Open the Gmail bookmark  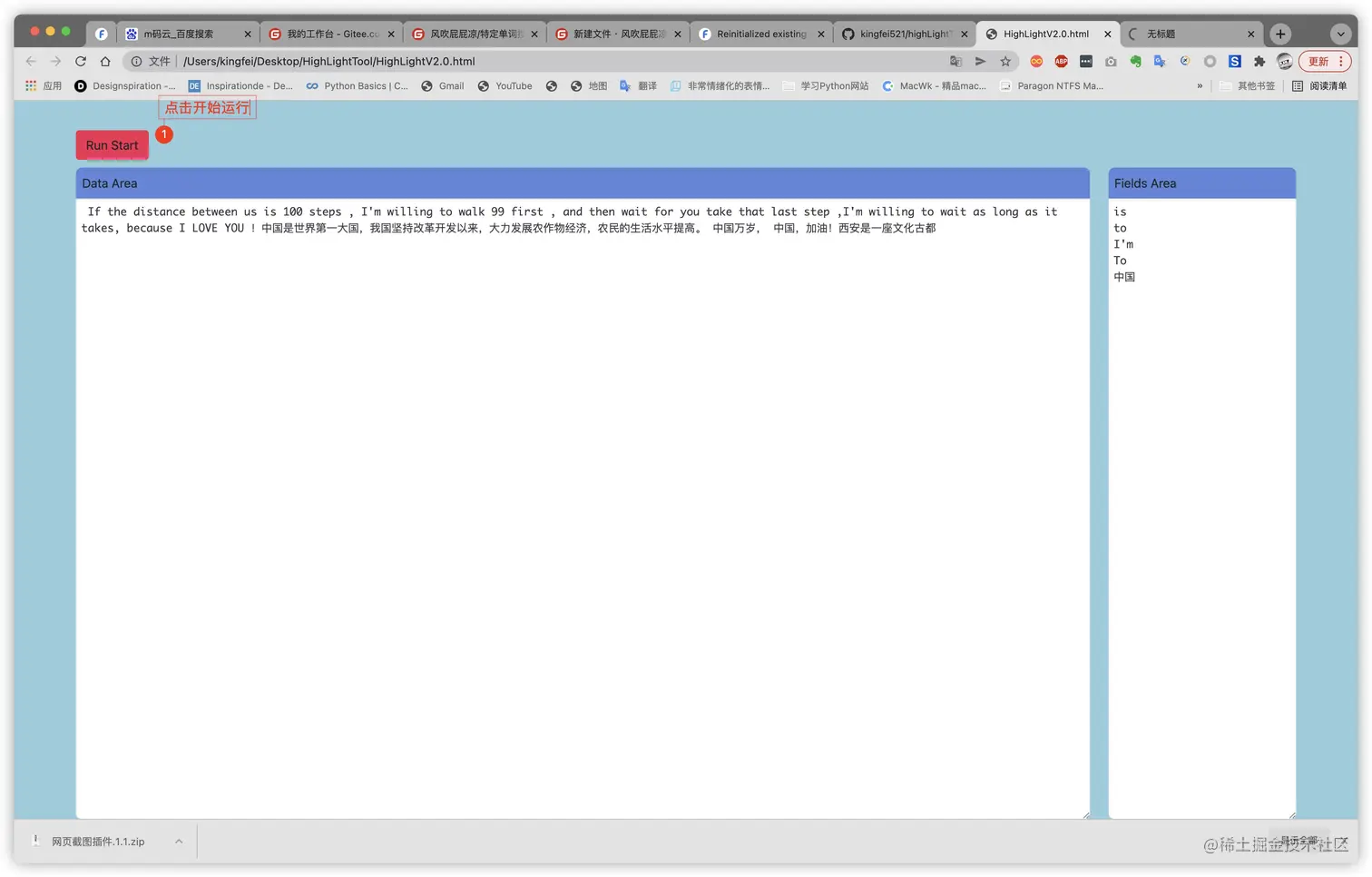[442, 85]
